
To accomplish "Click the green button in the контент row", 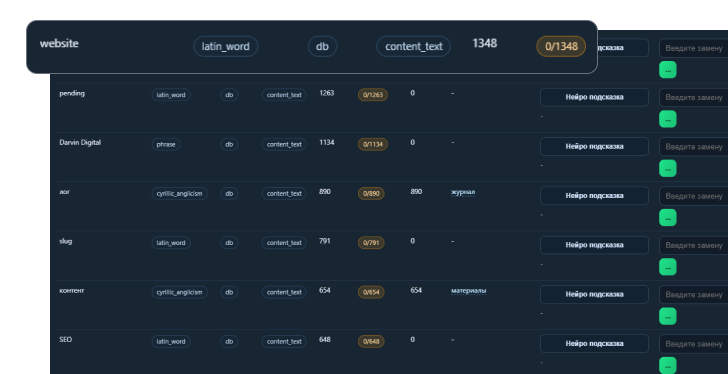I will point(668,316).
